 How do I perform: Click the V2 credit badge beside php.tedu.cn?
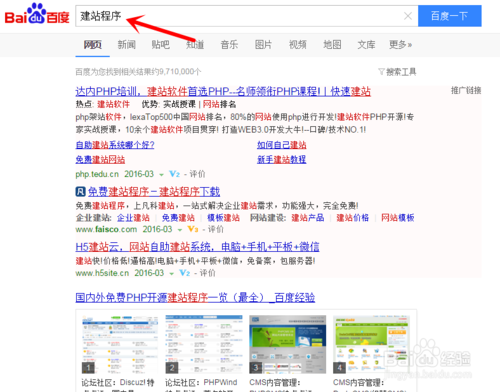point(175,174)
